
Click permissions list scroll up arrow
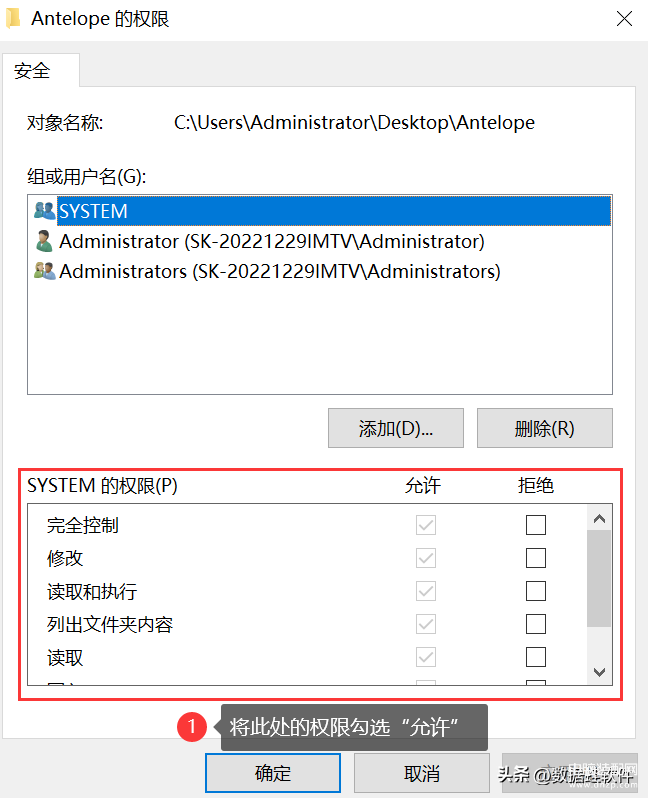tap(599, 519)
